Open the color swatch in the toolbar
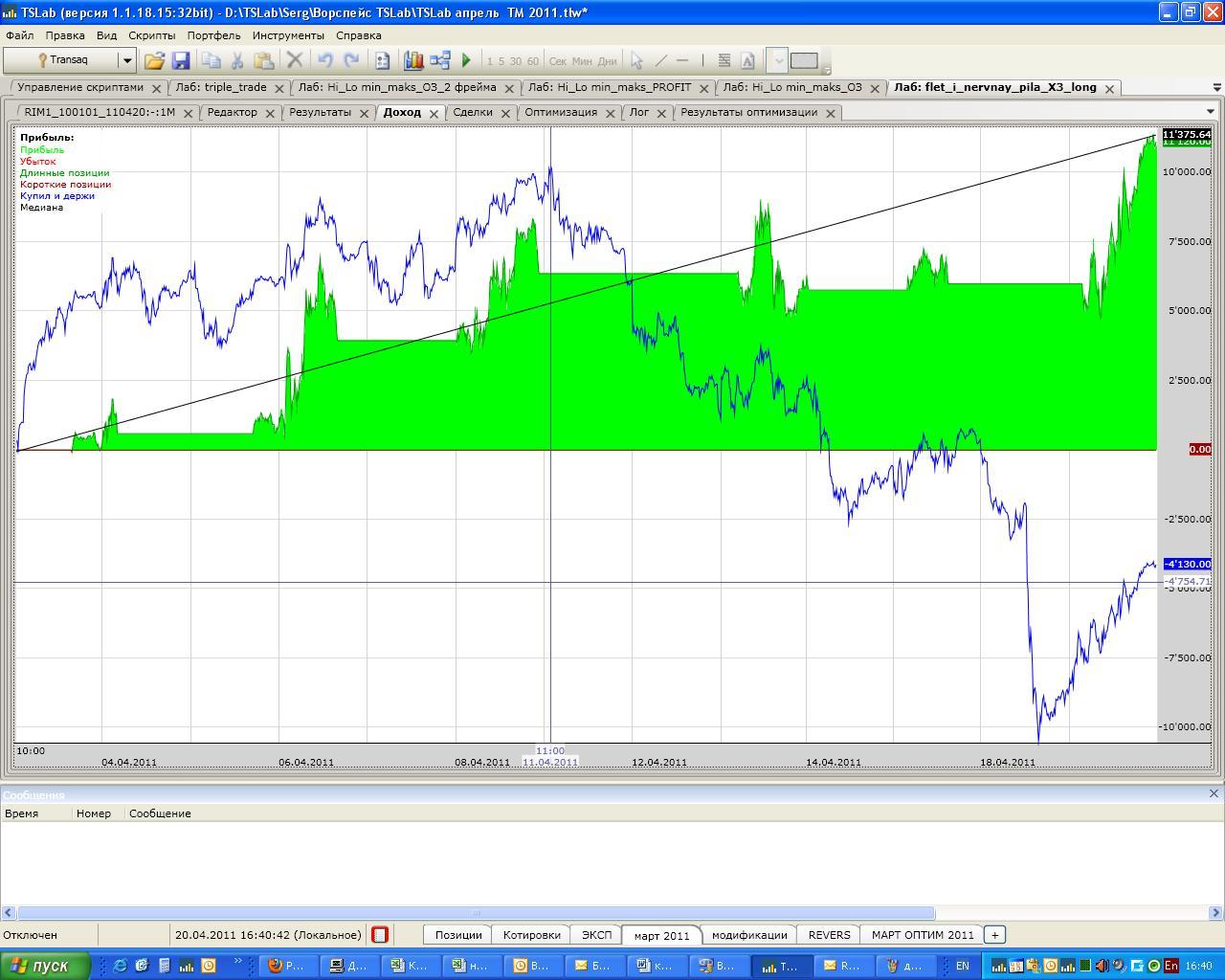This screenshot has height=980, width=1225. point(804,60)
